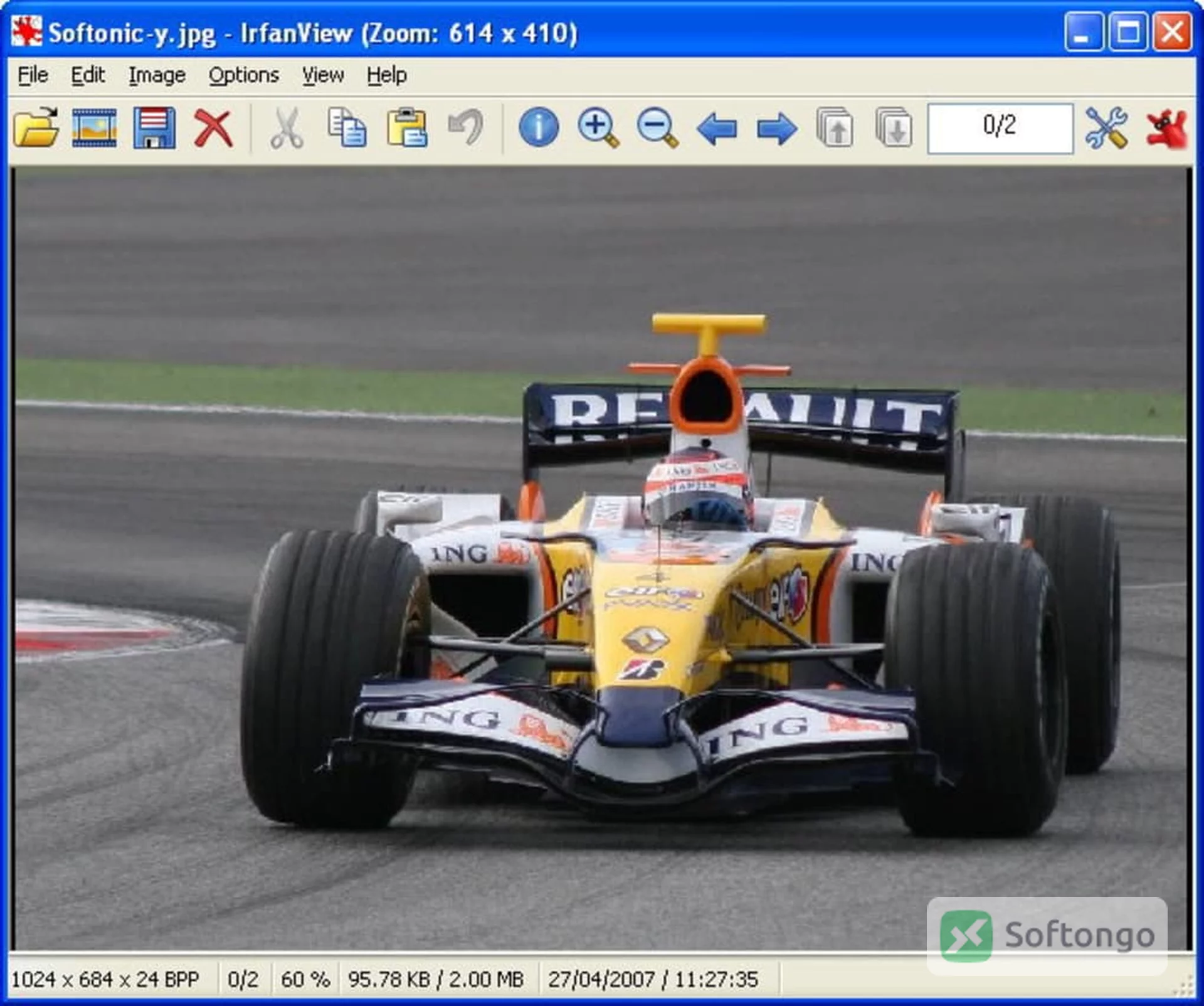The image size is (1204, 1006).
Task: Click the IrfanView title bar app icon
Action: (27, 31)
